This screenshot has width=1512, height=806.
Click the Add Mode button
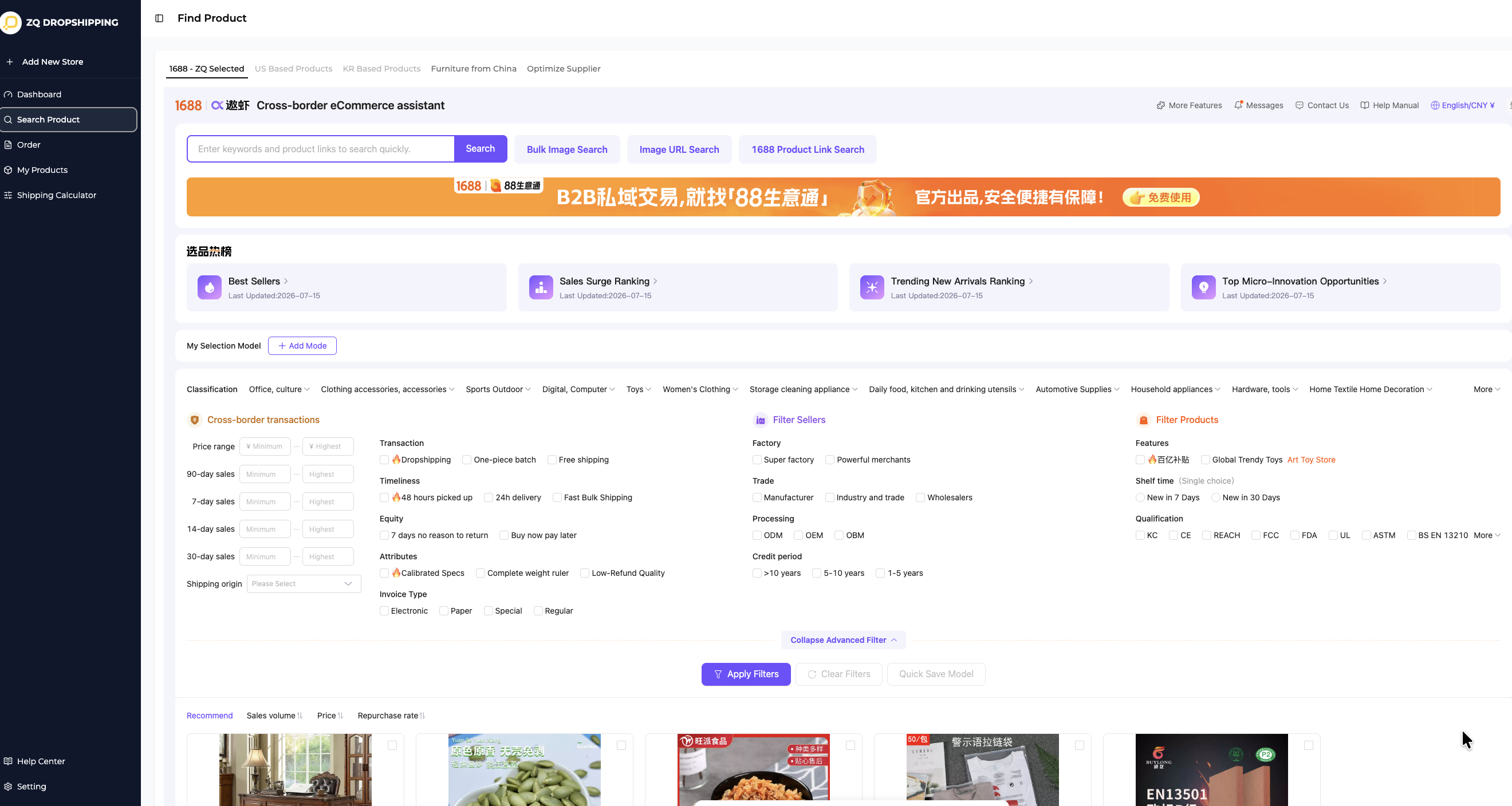click(302, 346)
